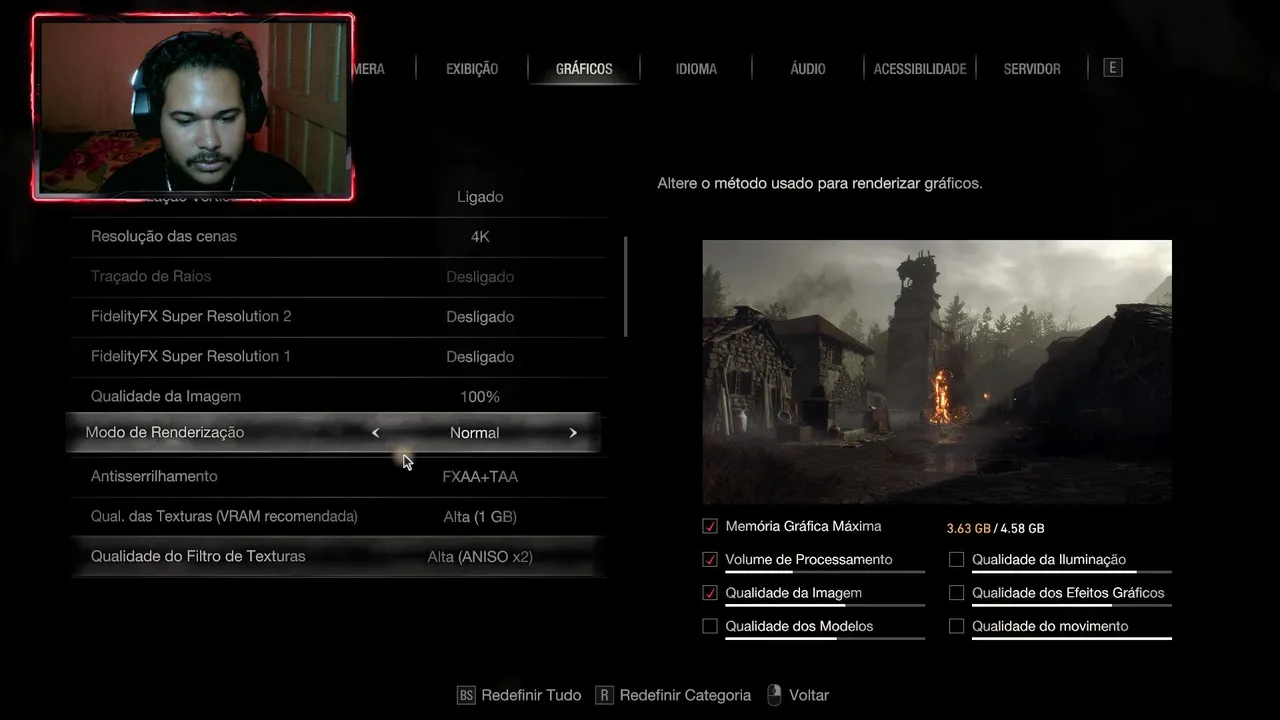The height and width of the screenshot is (720, 1280).
Task: Click the render method description text
Action: (820, 184)
